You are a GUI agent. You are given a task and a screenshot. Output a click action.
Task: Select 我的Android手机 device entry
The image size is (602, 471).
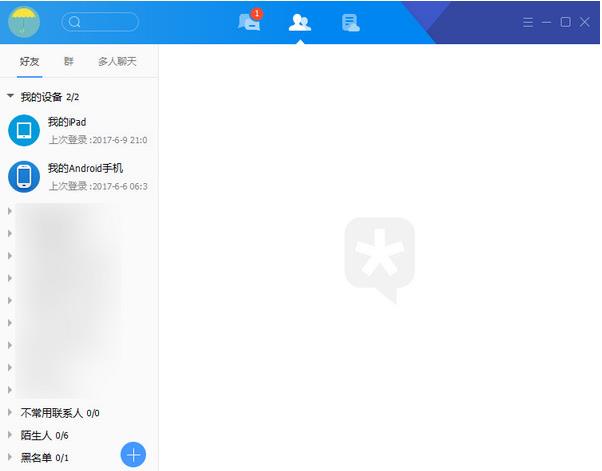(79, 177)
